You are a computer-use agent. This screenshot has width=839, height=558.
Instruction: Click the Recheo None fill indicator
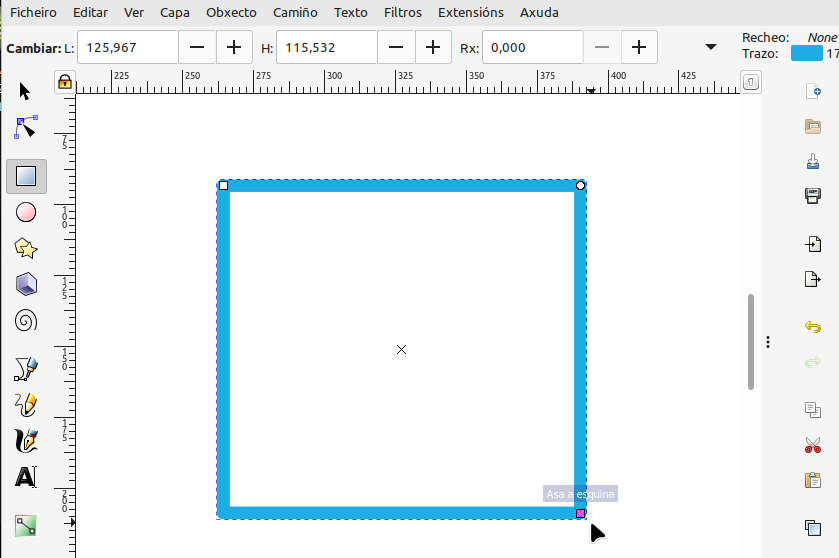tap(822, 37)
